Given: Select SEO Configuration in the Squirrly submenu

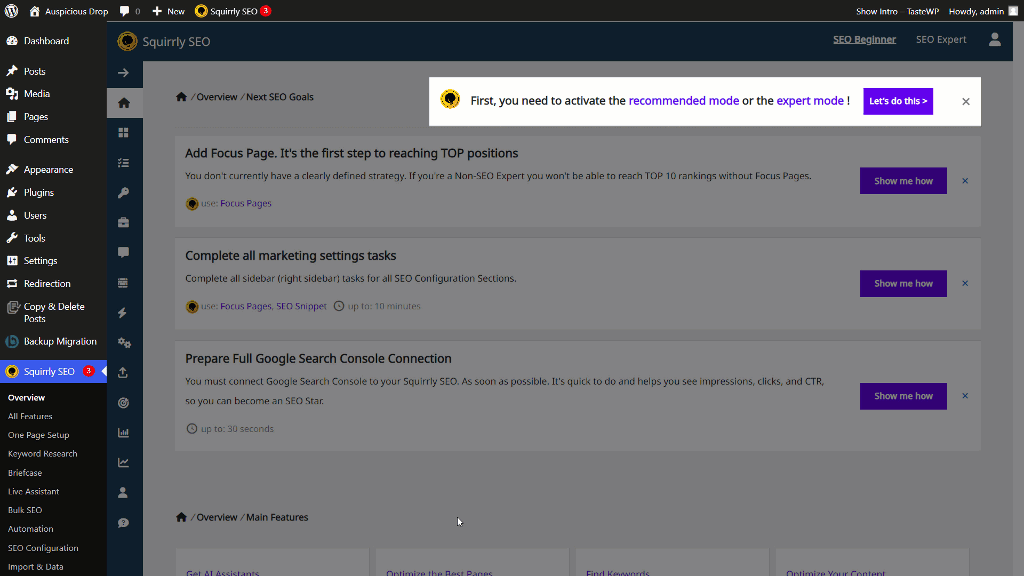Looking at the screenshot, I should tap(43, 548).
